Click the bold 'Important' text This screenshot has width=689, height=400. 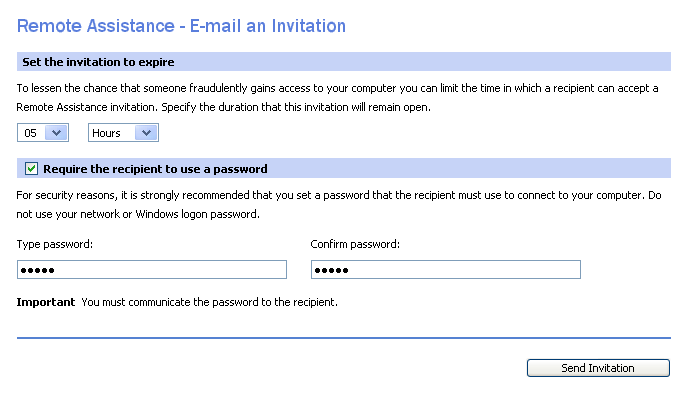pyautogui.click(x=46, y=301)
